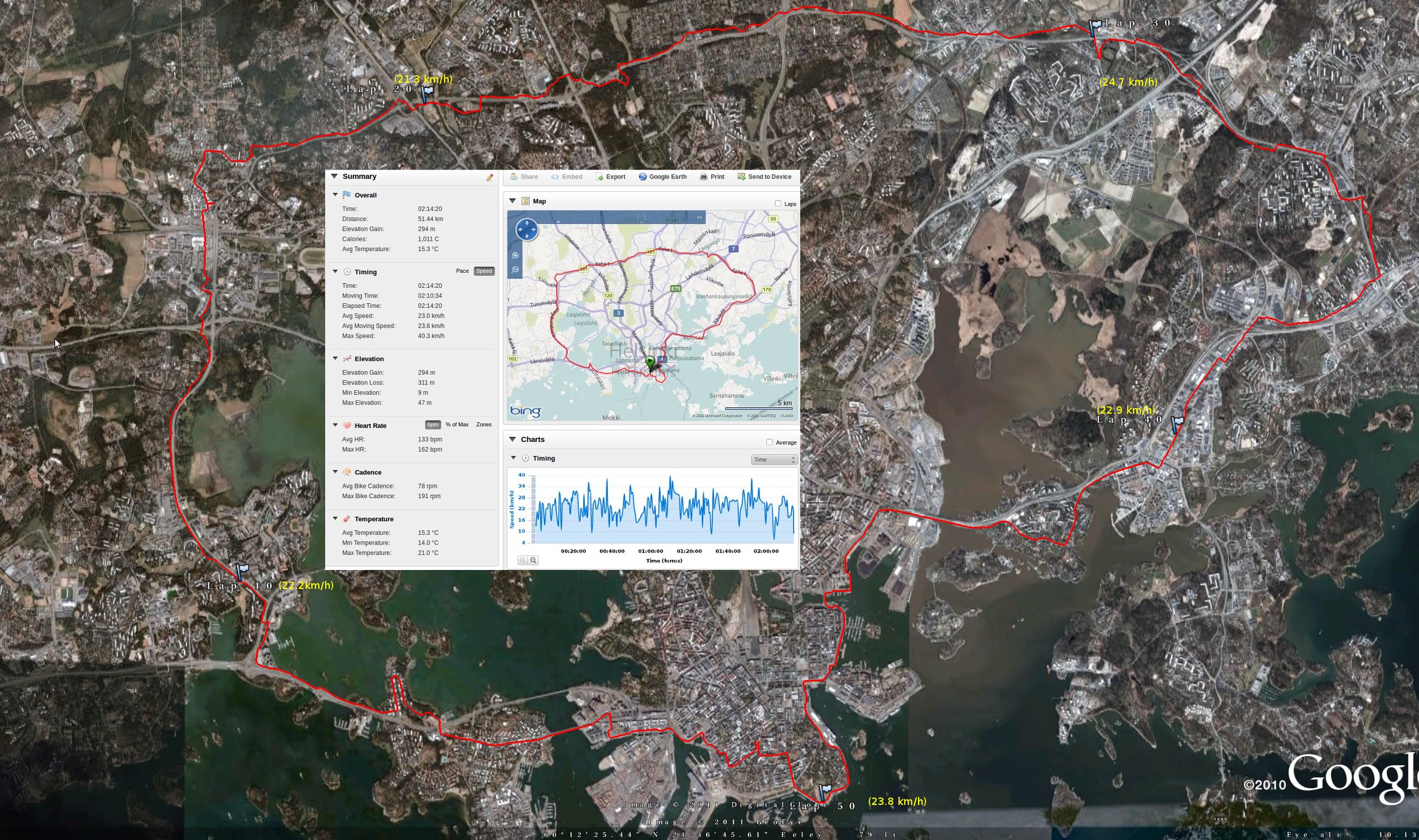Select Zones heart rate view

[x=484, y=425]
